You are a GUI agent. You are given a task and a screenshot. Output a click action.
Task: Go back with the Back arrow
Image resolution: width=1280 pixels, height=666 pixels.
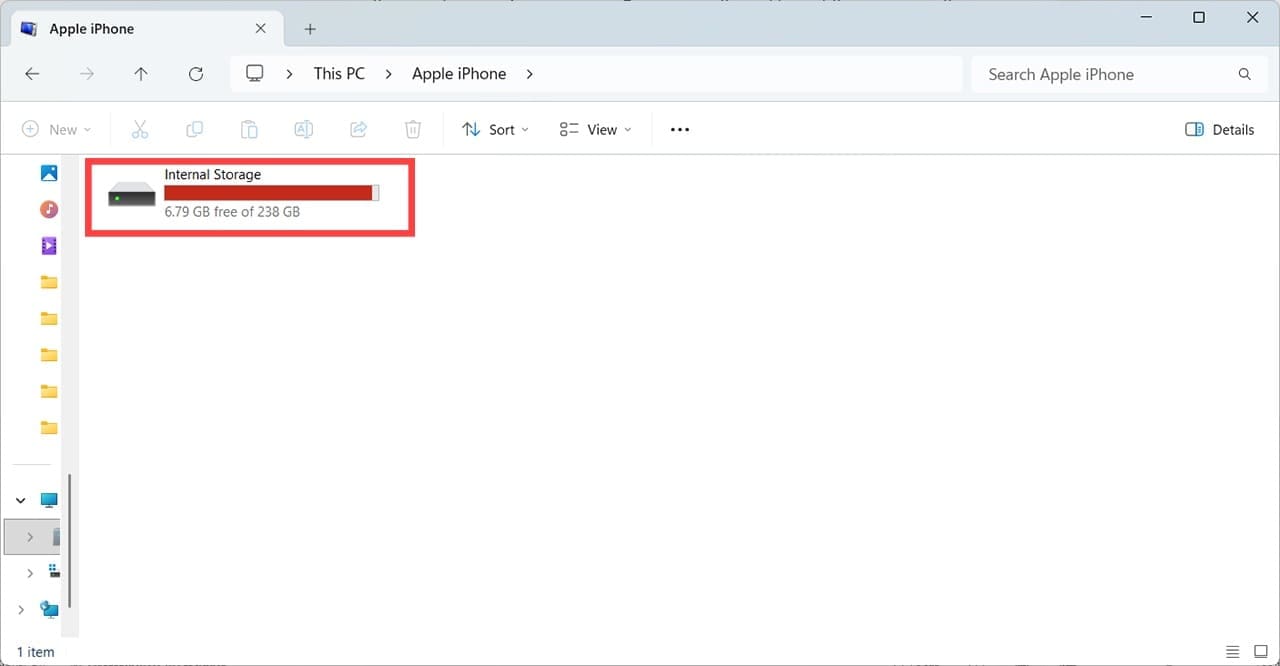click(32, 74)
